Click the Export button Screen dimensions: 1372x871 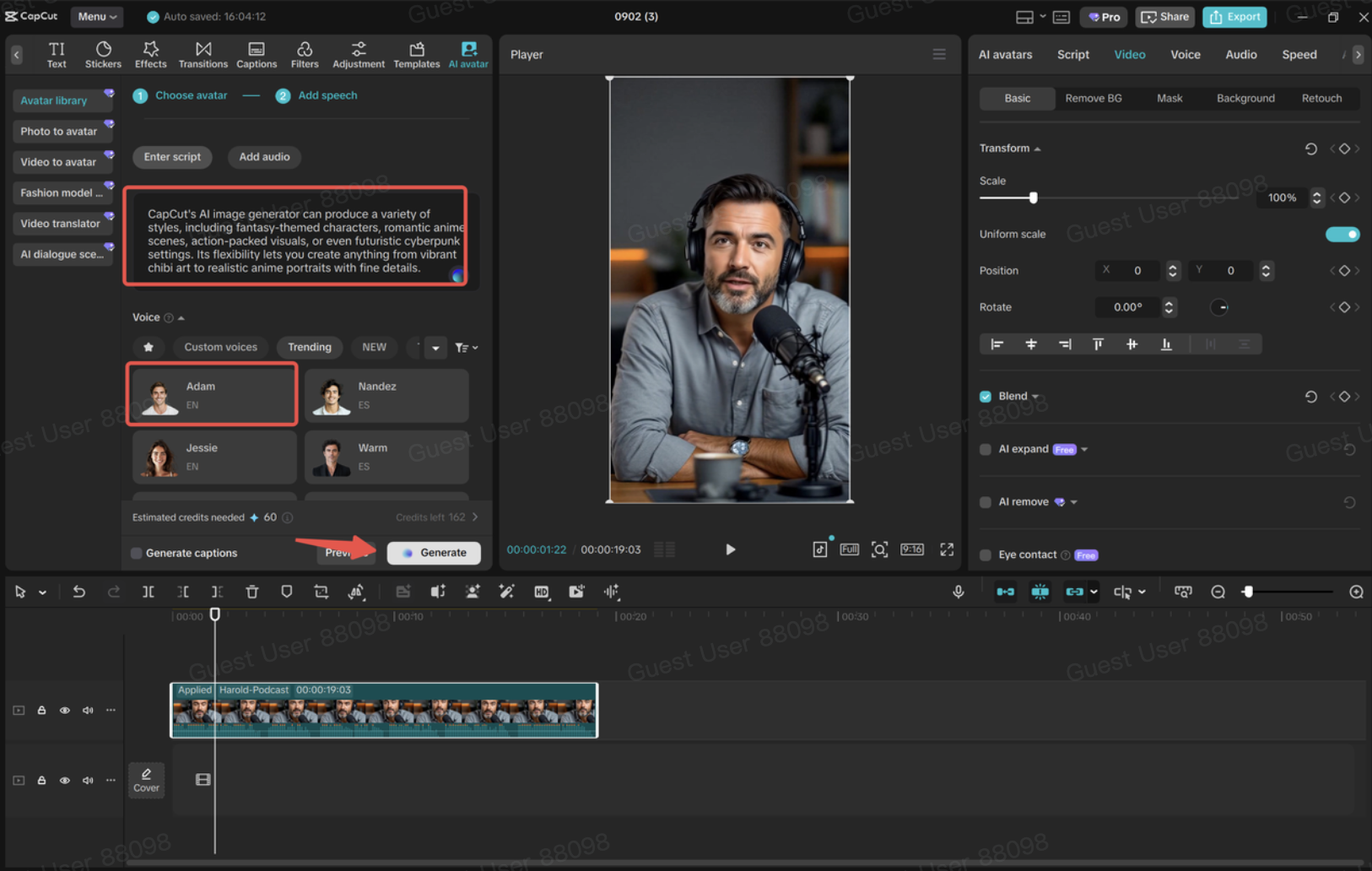click(1234, 16)
